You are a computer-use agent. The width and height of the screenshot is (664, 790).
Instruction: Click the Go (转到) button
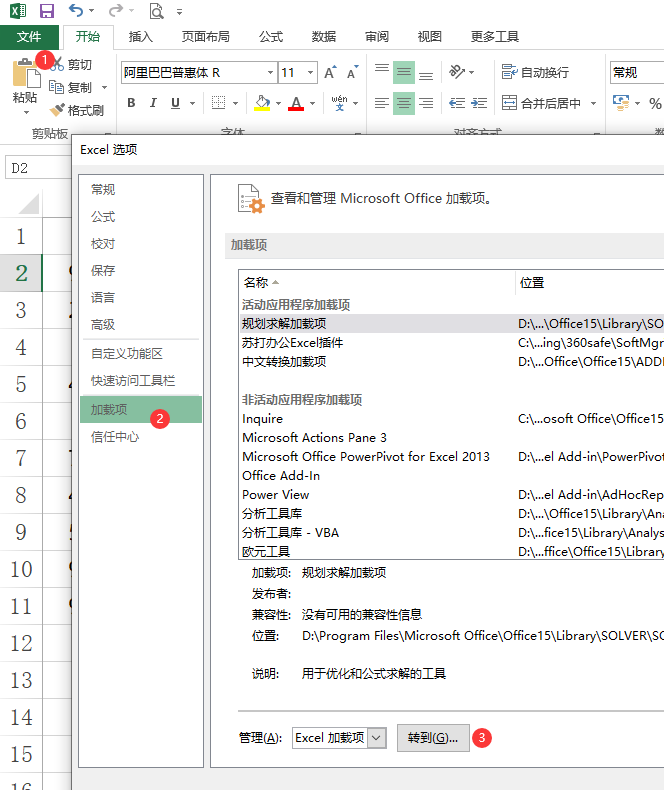[x=433, y=738]
